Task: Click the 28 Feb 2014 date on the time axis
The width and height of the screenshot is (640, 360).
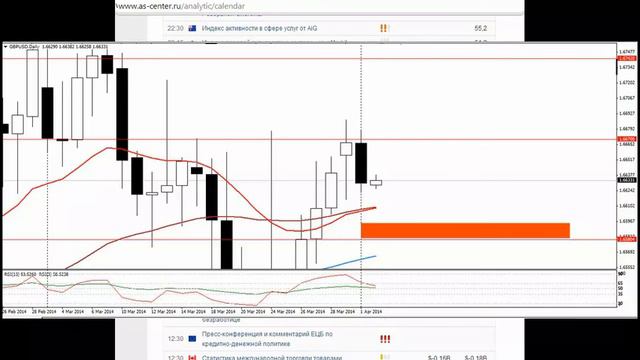Action: coord(44,311)
